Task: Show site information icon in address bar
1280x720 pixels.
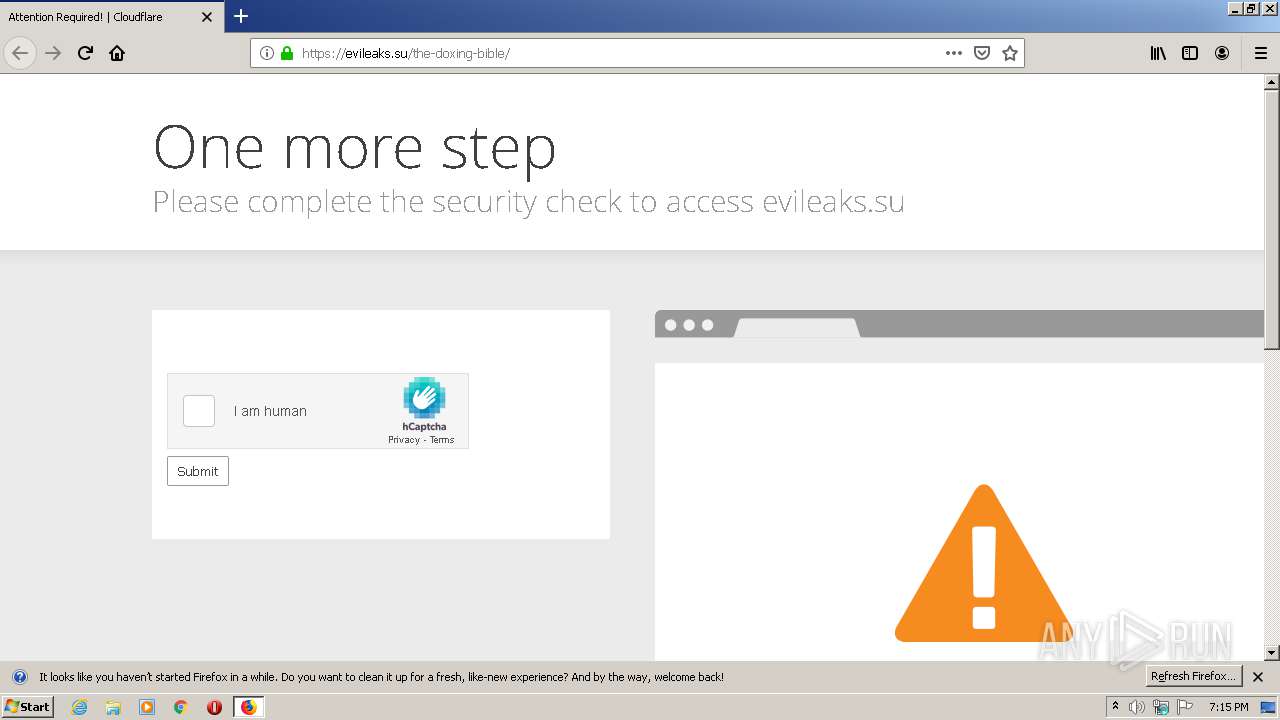Action: [x=267, y=53]
